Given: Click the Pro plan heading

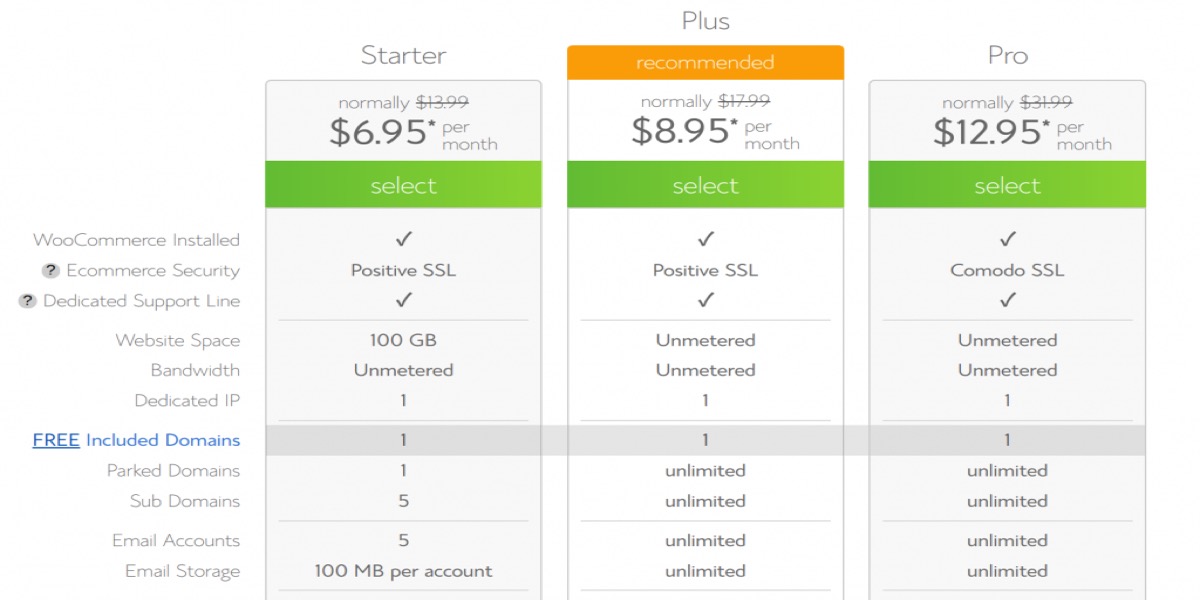Looking at the screenshot, I should tap(1007, 55).
